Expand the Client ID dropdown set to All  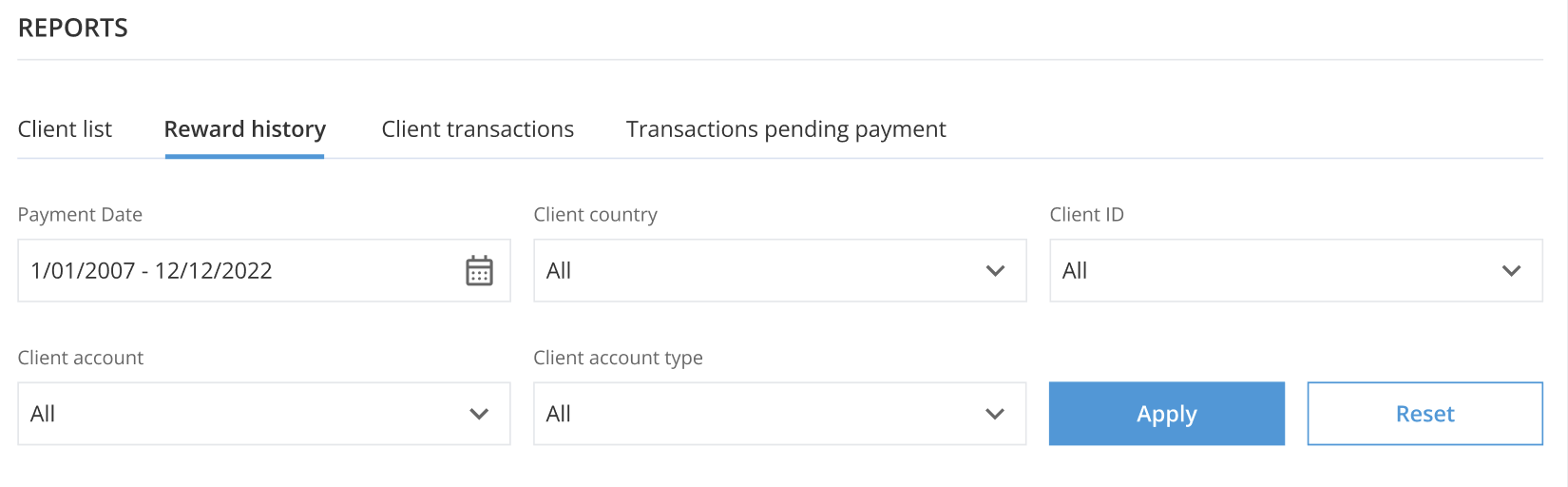[x=1296, y=270]
